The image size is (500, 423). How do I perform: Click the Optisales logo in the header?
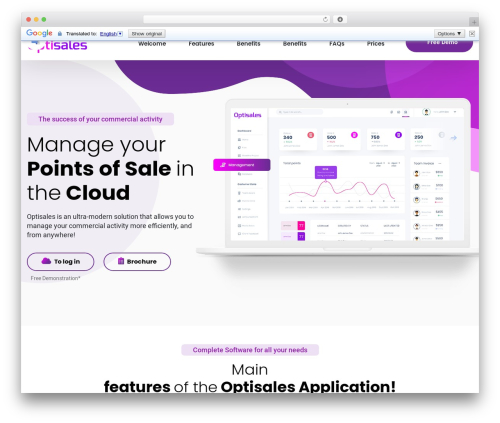point(57,45)
